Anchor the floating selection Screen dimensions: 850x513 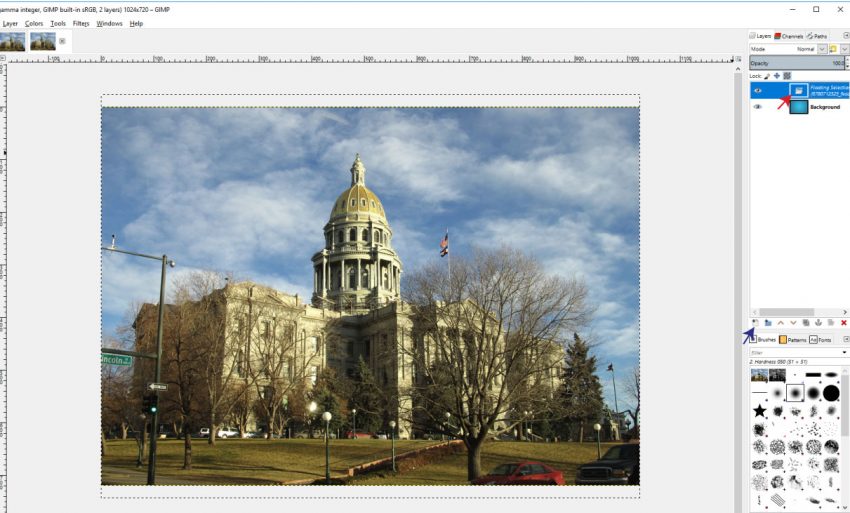pyautogui.click(x=819, y=323)
